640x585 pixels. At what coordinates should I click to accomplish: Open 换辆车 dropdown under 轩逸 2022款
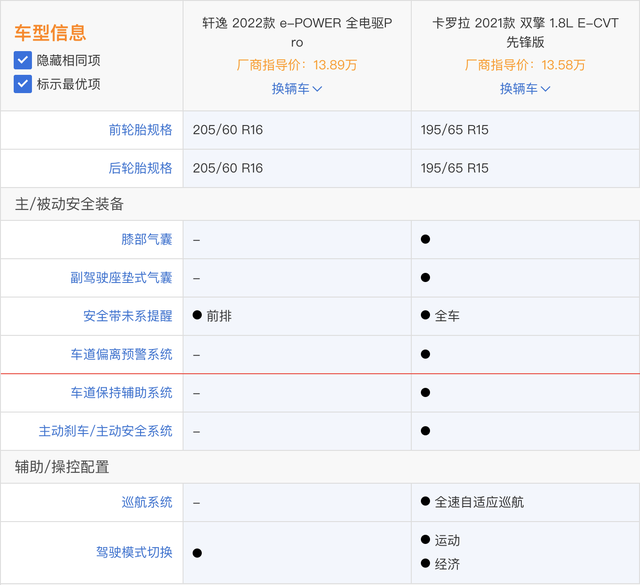point(297,89)
